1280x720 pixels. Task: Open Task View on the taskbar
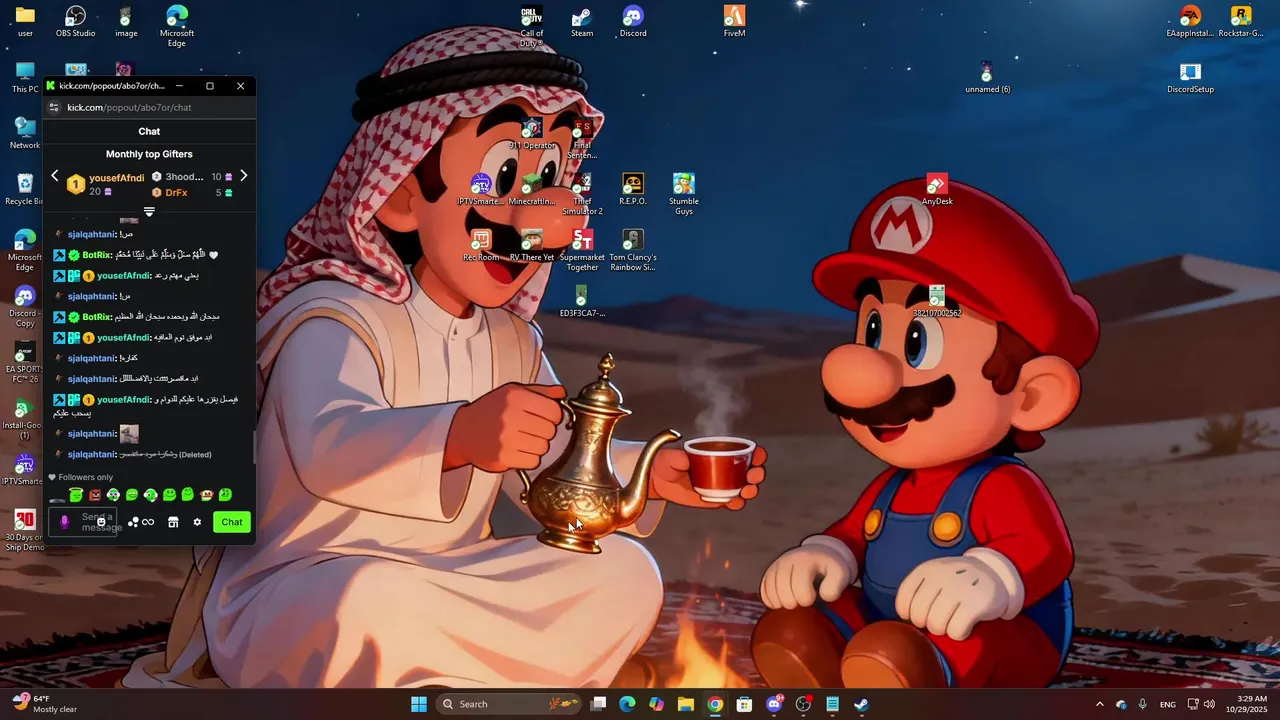coord(598,704)
